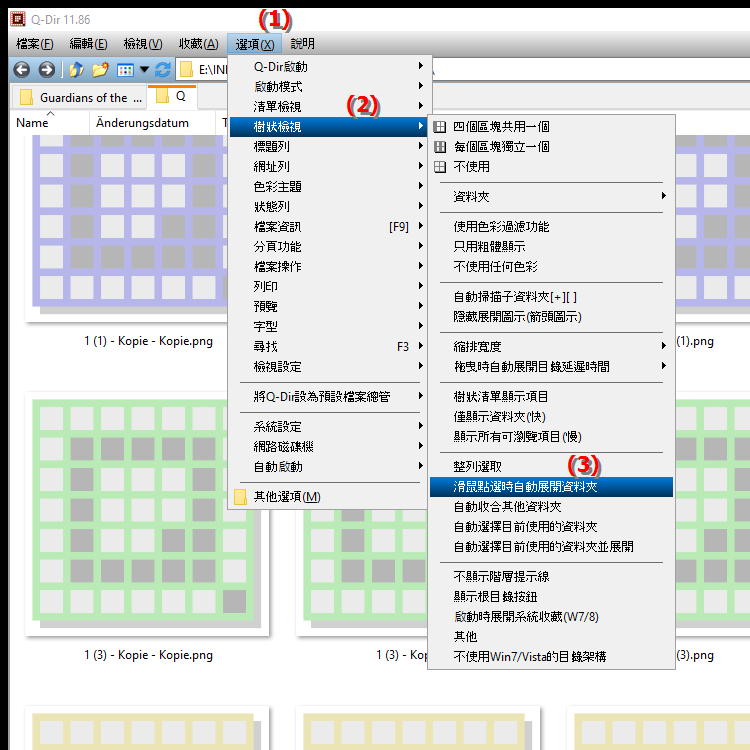The image size is (750, 750).
Task: Open the 檔案資訊 [F9] submenu
Action: pyautogui.click(x=330, y=227)
